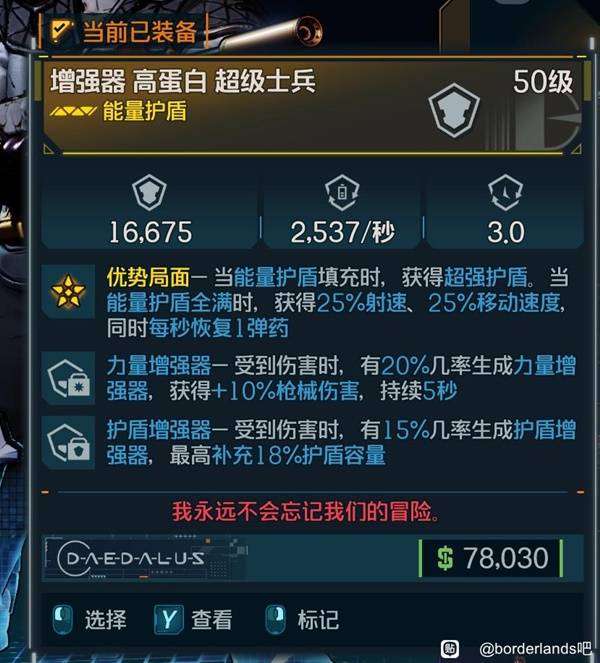Click the left mouse 选择 prompt
This screenshot has width=600, height=663.
[90, 620]
